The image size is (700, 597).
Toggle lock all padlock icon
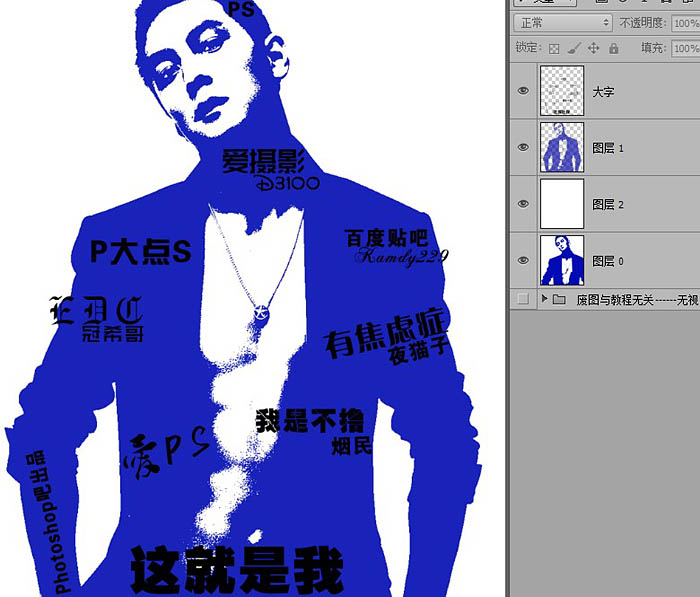pos(614,48)
